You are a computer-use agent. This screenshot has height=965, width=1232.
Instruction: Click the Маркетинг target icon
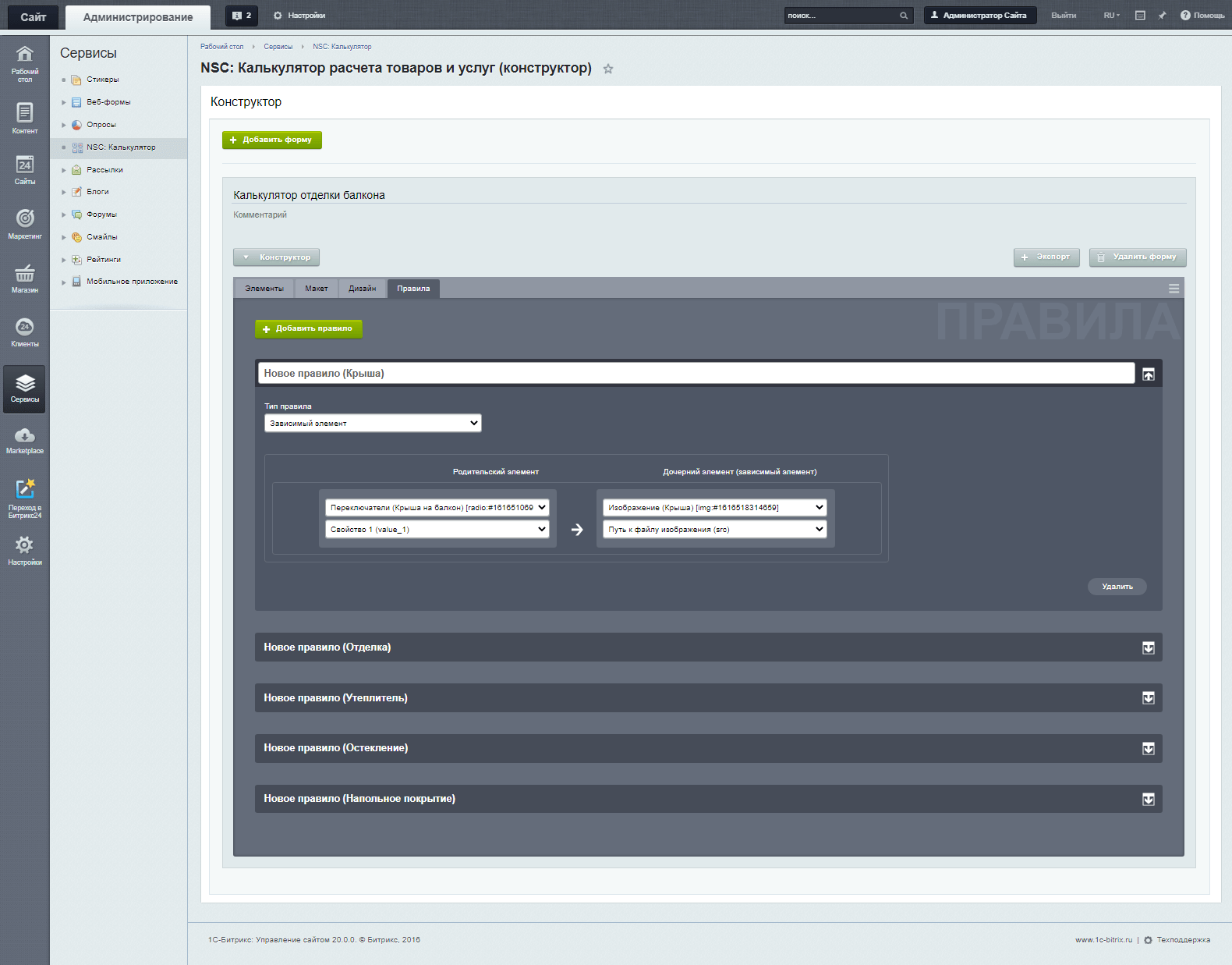point(25,219)
